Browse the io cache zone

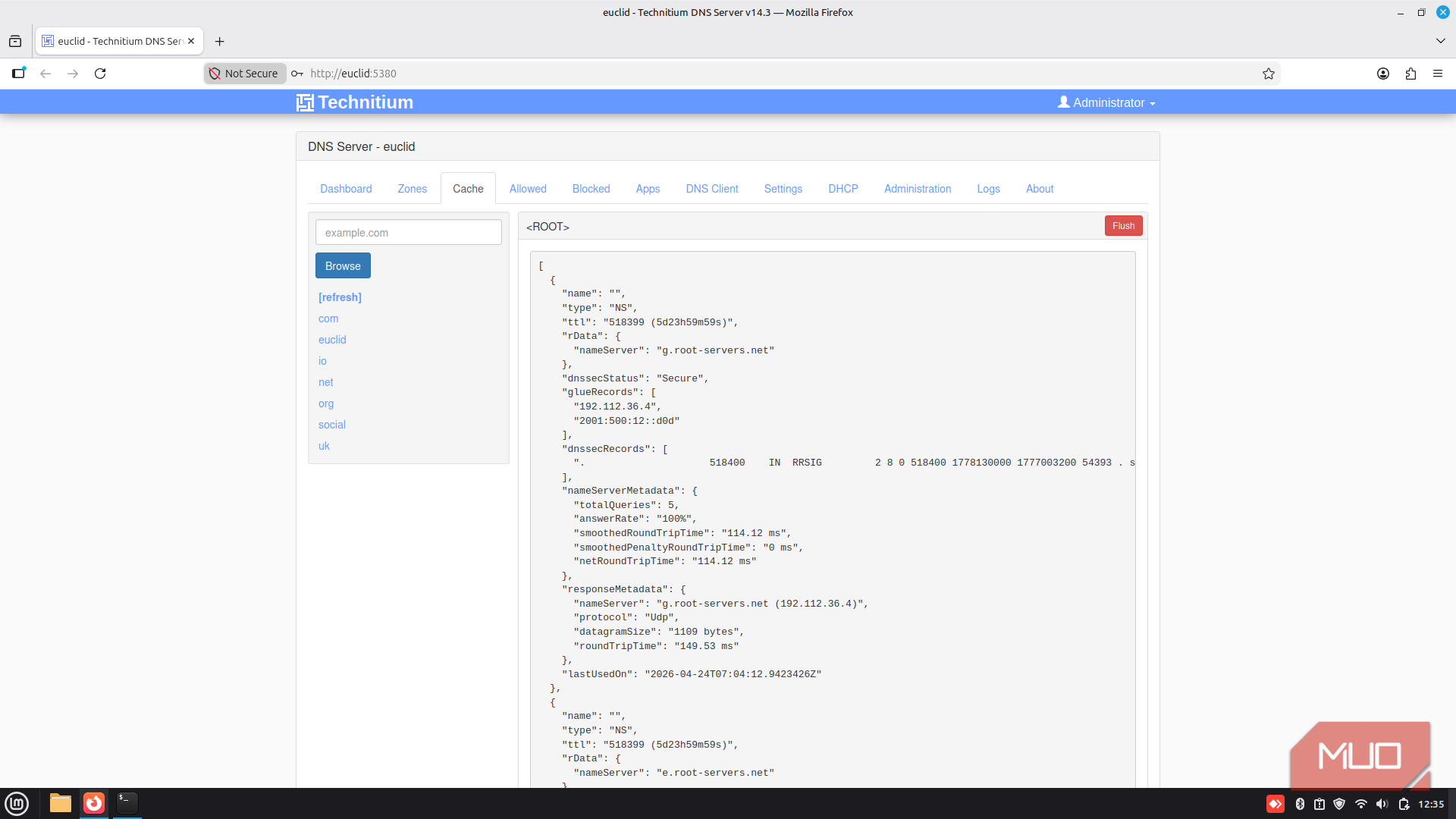point(322,361)
